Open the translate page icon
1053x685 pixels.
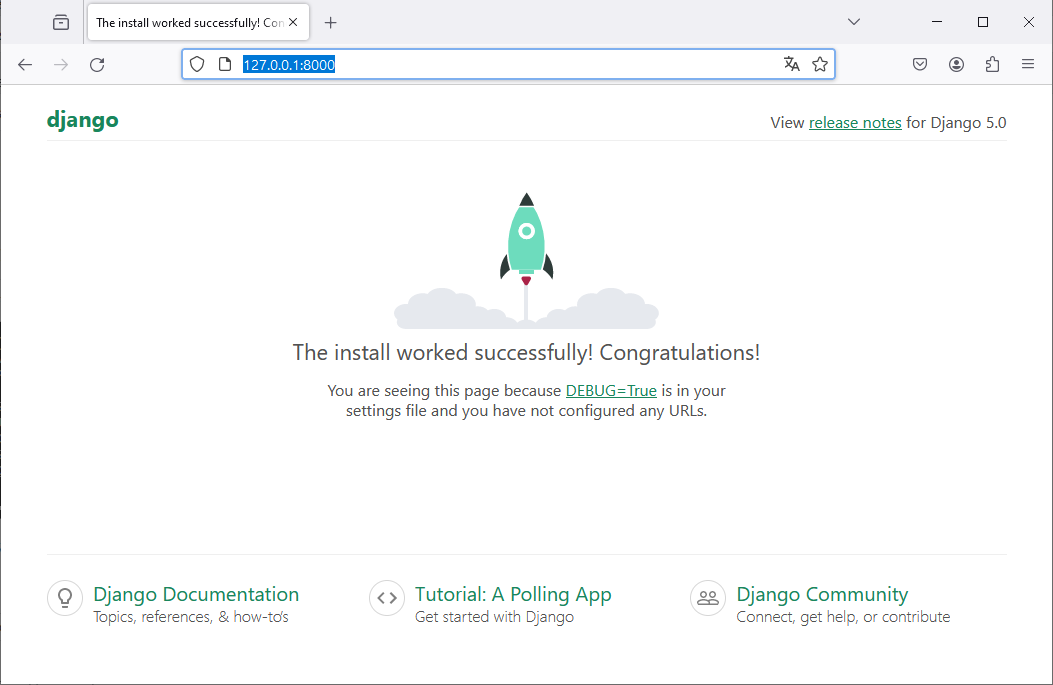coord(792,65)
